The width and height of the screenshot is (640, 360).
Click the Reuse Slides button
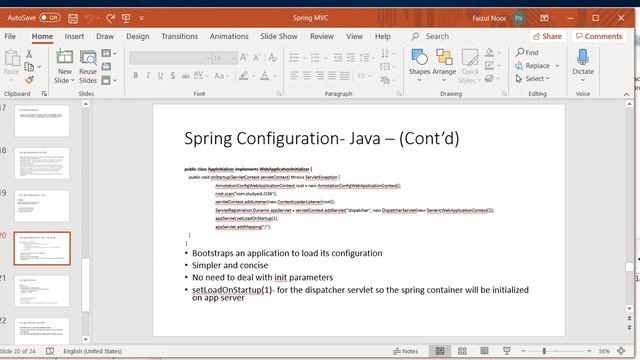[88, 67]
